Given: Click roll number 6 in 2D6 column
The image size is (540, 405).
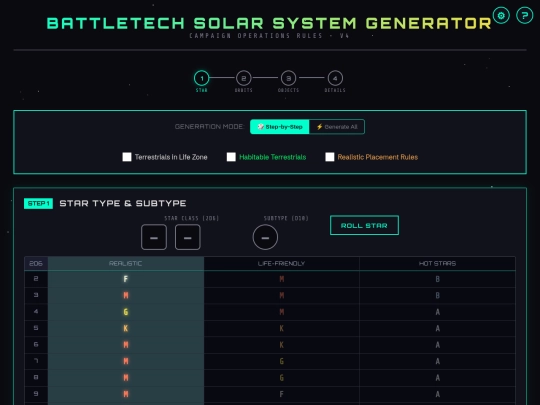Looking at the screenshot, I should point(36,344).
